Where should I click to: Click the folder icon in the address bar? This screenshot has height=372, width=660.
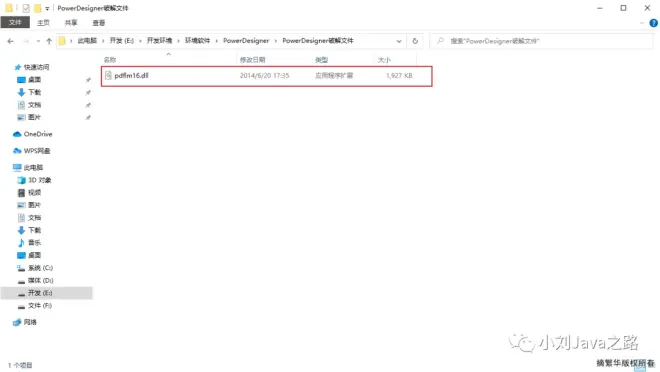point(62,41)
